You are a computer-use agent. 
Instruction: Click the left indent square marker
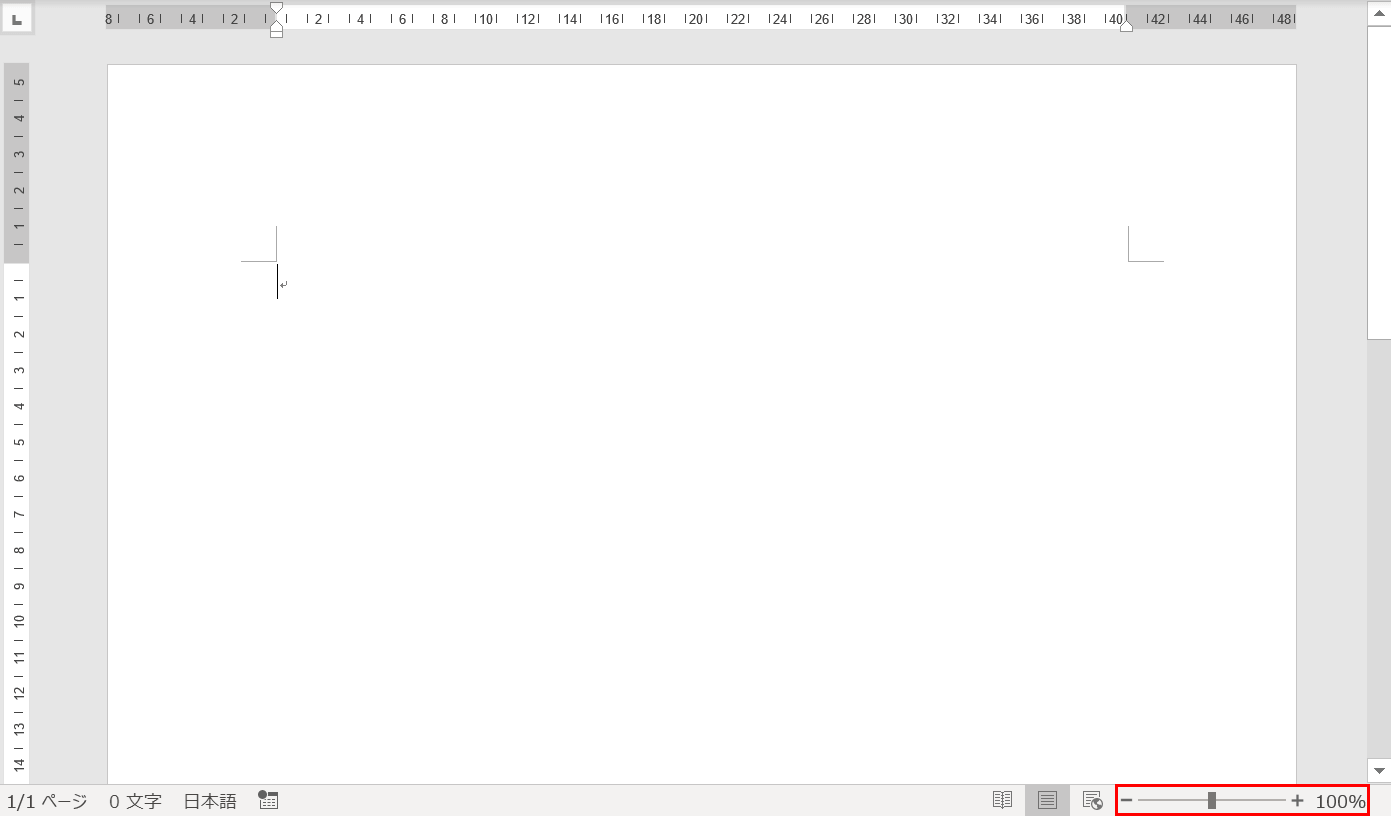coord(277,33)
